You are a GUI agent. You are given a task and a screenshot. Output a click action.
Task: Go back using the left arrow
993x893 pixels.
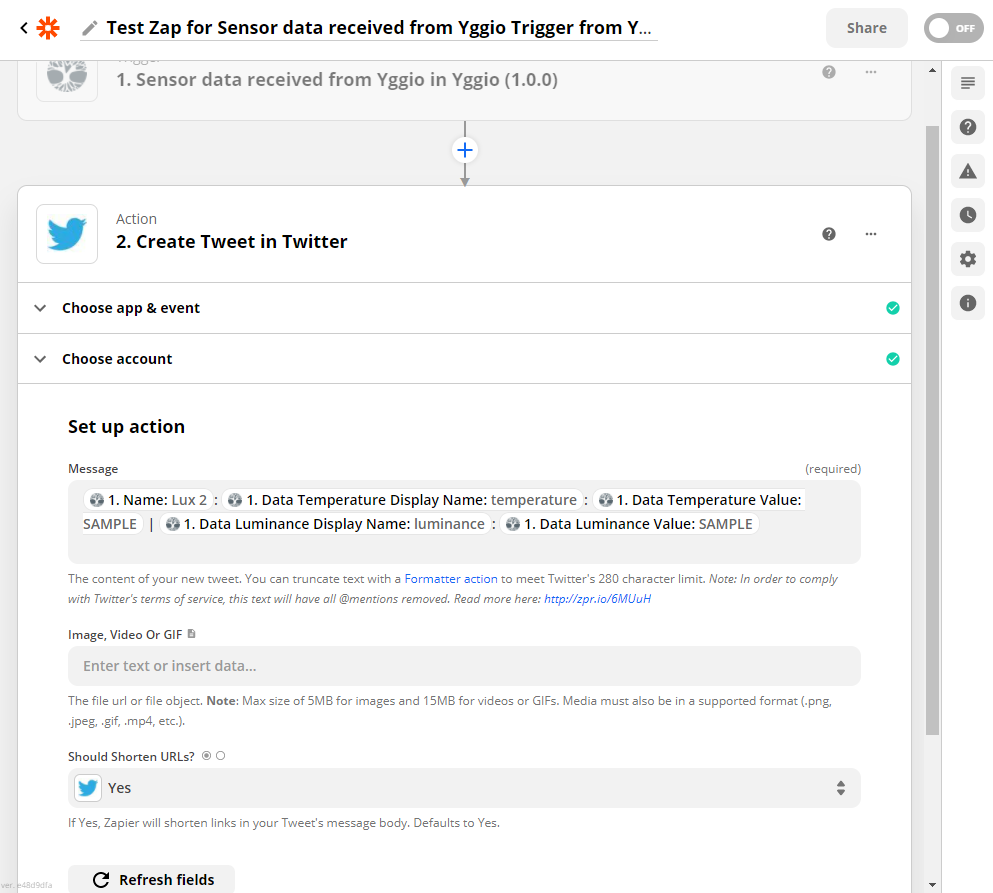pos(24,28)
